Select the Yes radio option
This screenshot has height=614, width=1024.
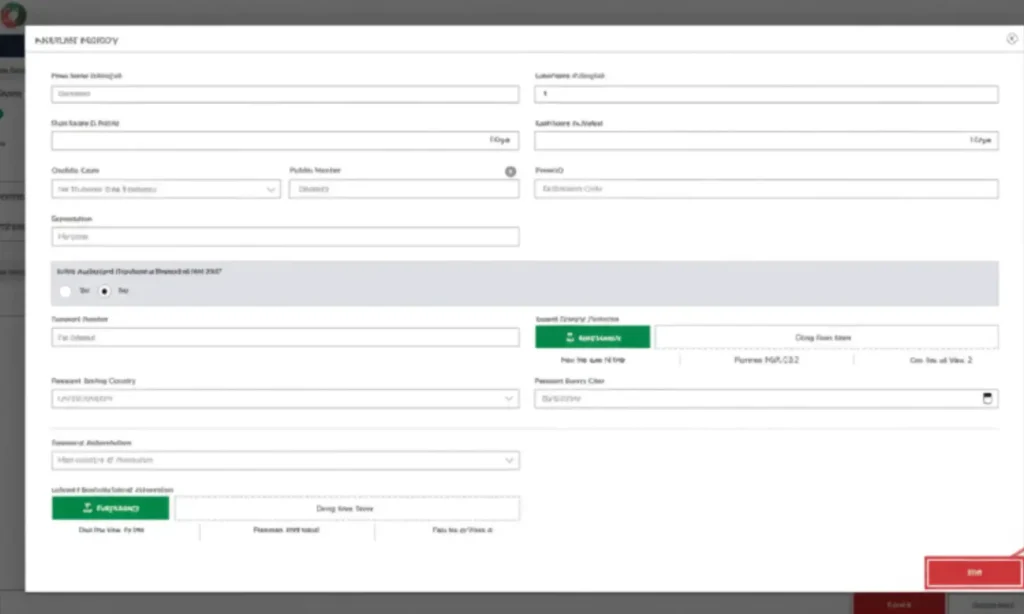(x=65, y=291)
